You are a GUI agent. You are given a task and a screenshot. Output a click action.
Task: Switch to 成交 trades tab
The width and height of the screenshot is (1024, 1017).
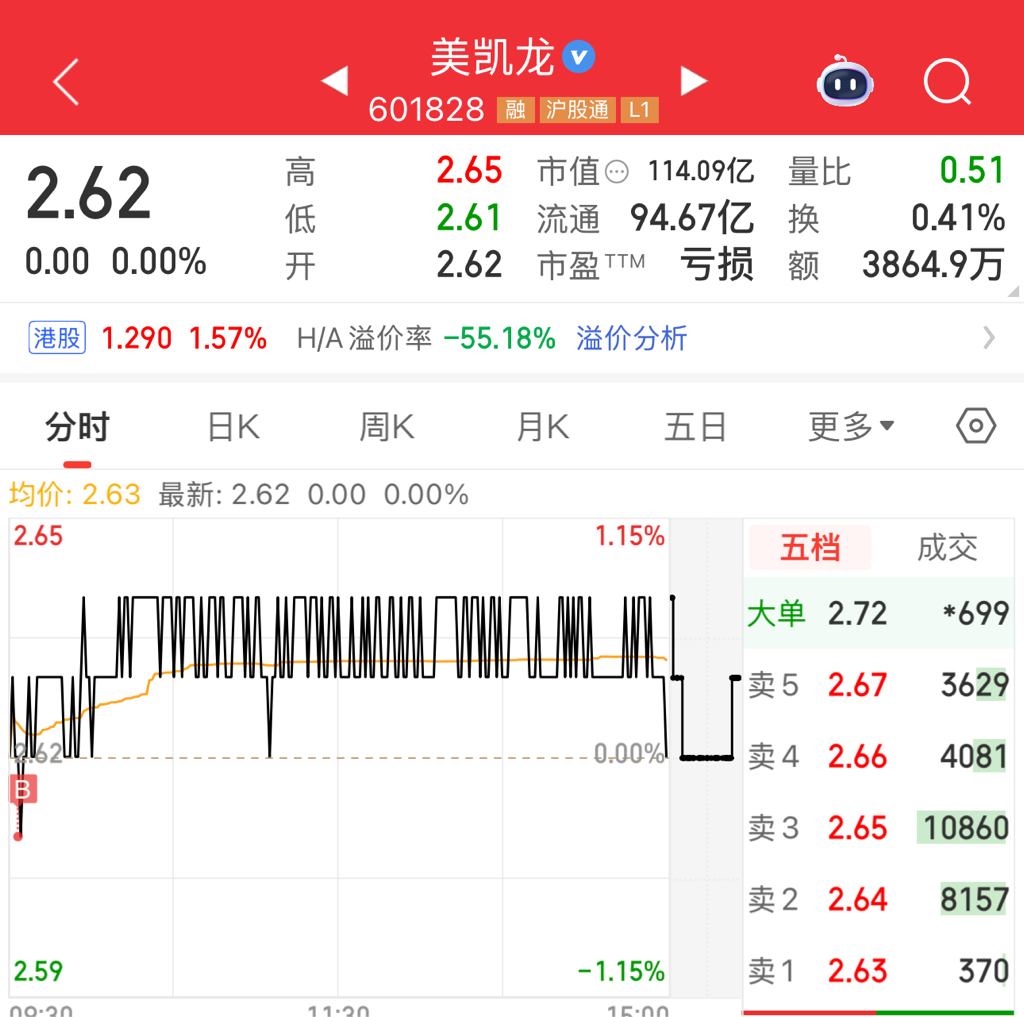pos(947,547)
